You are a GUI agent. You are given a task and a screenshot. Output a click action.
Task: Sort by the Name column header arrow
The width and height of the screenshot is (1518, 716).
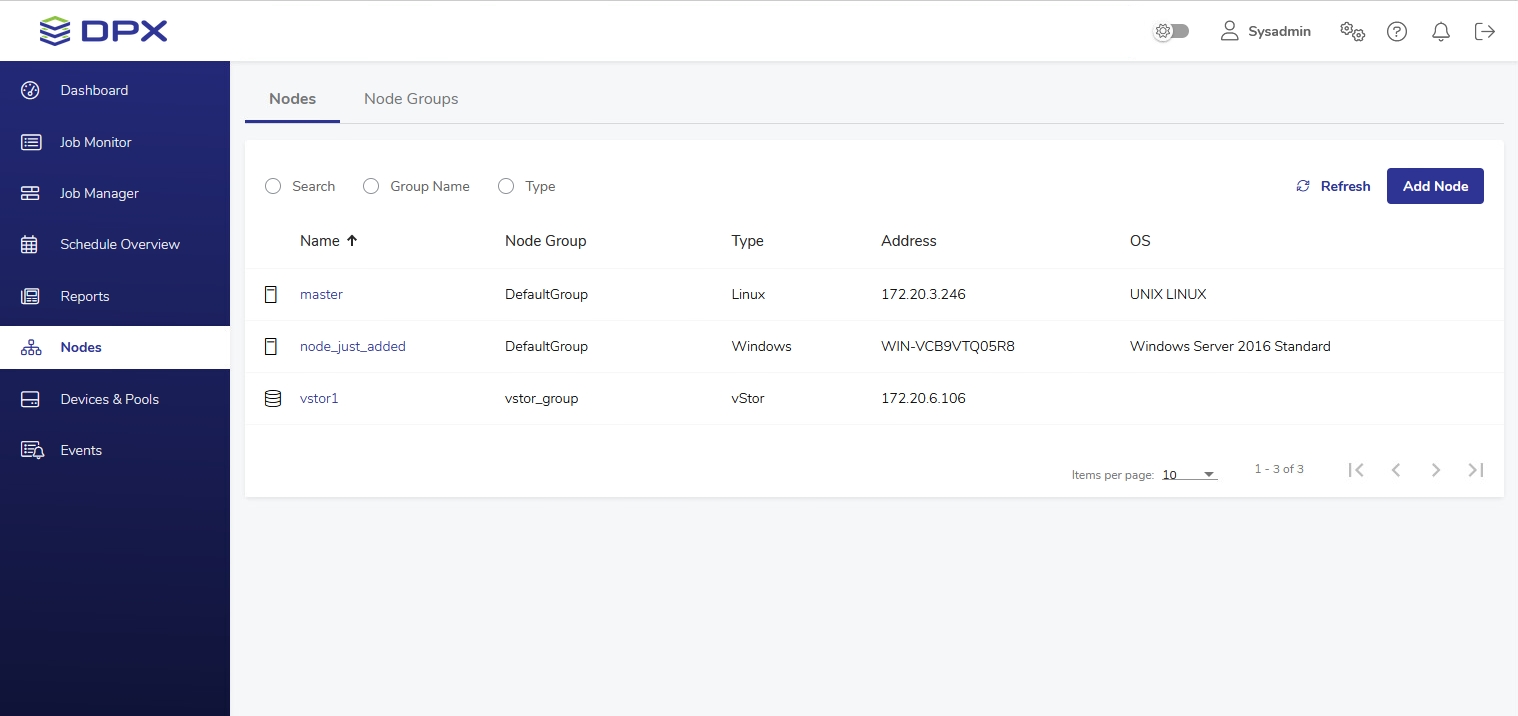[351, 241]
